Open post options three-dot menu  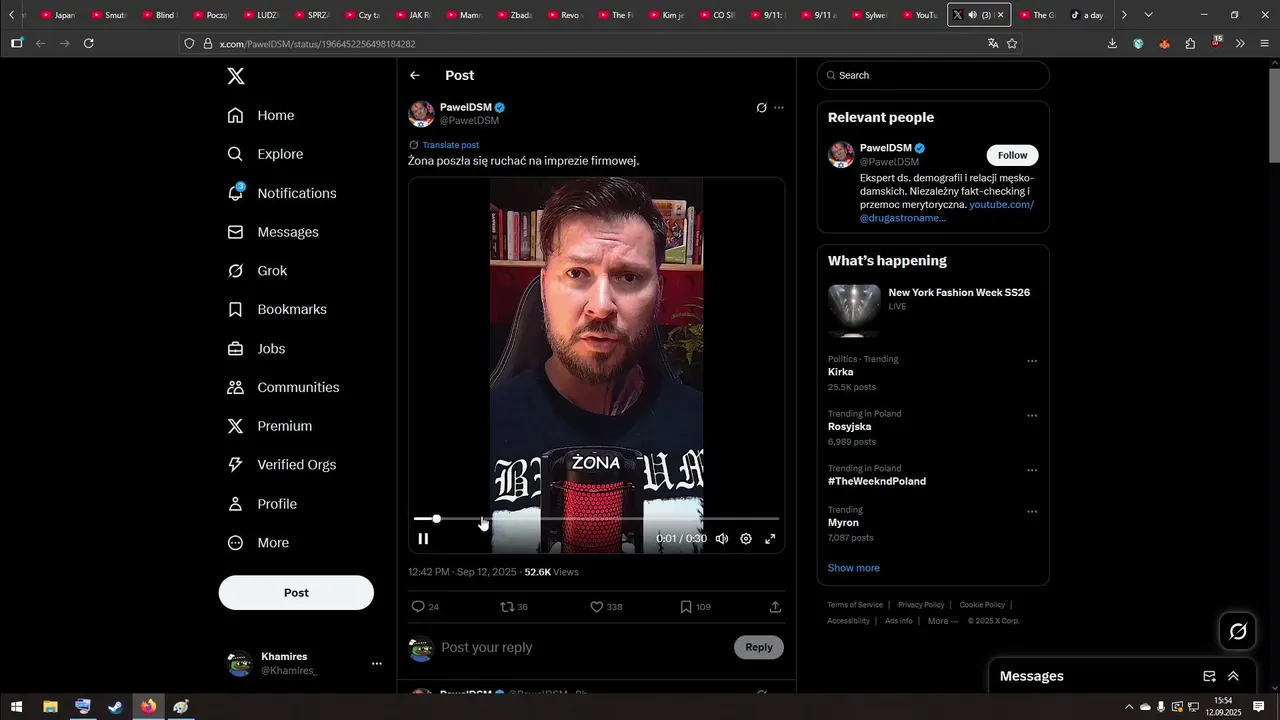[x=779, y=108]
